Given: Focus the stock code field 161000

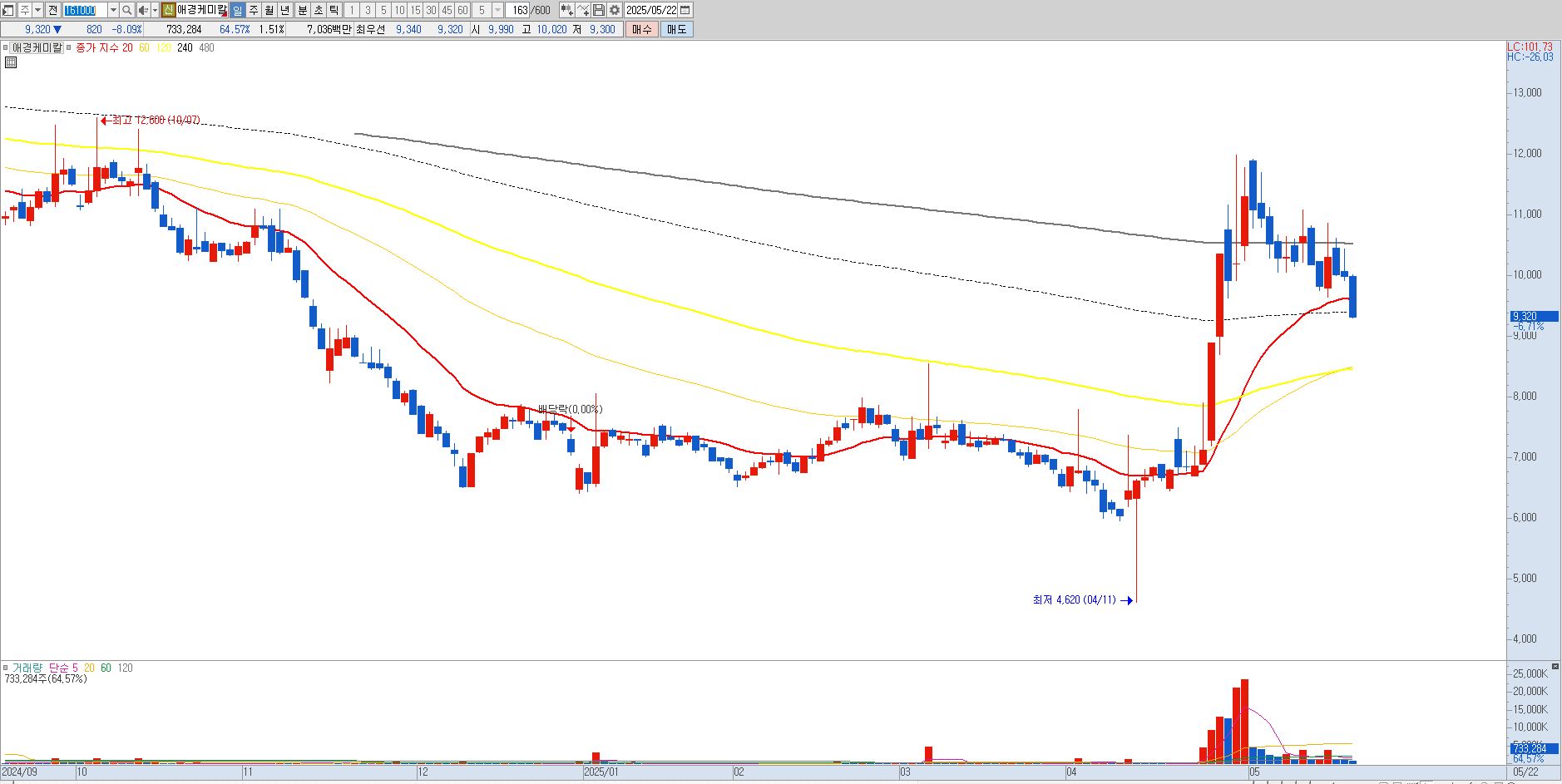Looking at the screenshot, I should point(85,10).
